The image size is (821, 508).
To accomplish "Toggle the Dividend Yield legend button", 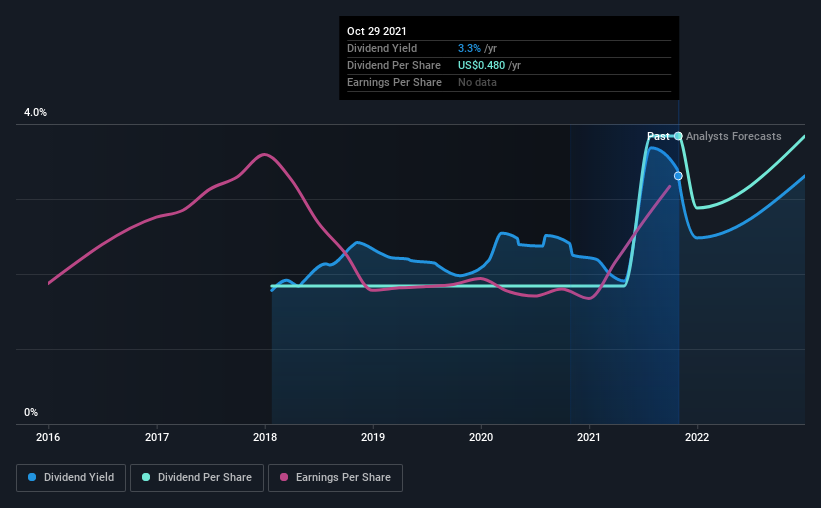I will pos(71,478).
